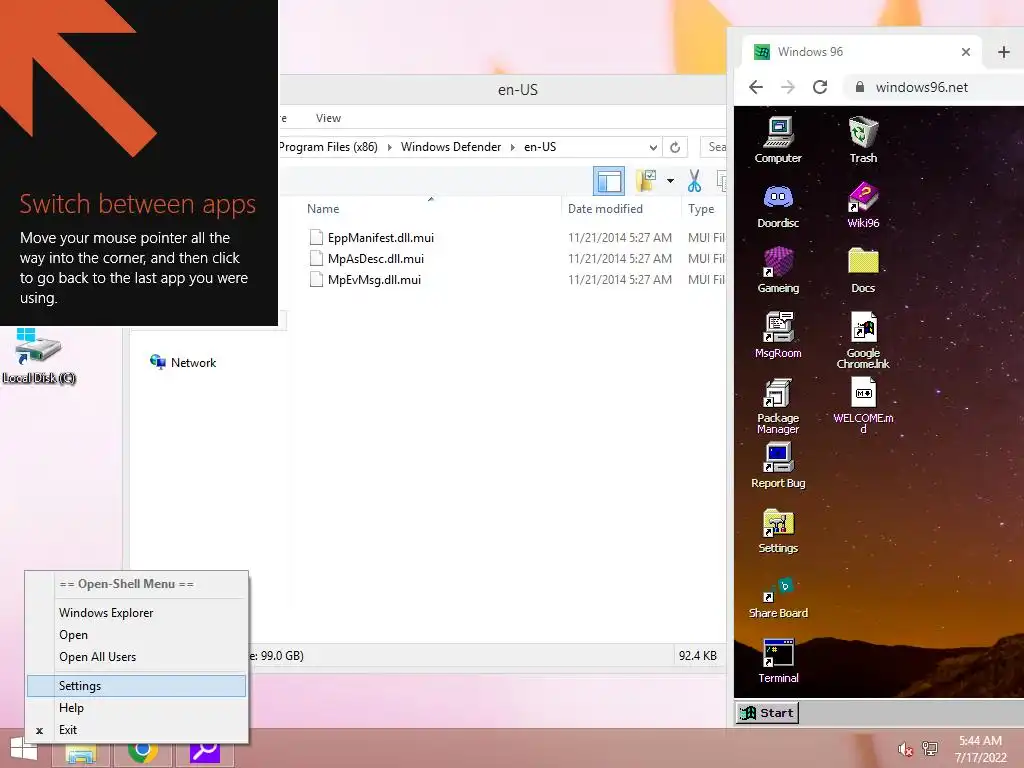This screenshot has width=1024, height=768.
Task: Choose Open in the Open-Shell menu
Action: [136, 635]
